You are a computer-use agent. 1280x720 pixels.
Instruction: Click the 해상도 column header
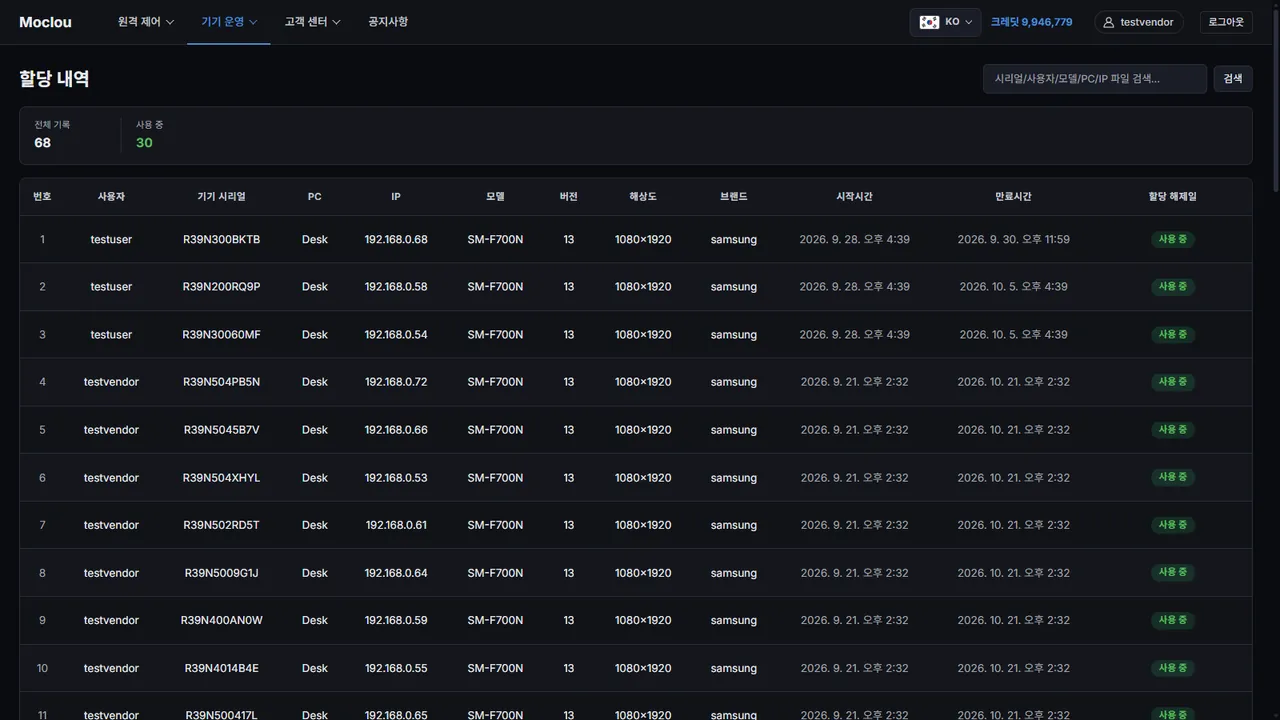[643, 197]
